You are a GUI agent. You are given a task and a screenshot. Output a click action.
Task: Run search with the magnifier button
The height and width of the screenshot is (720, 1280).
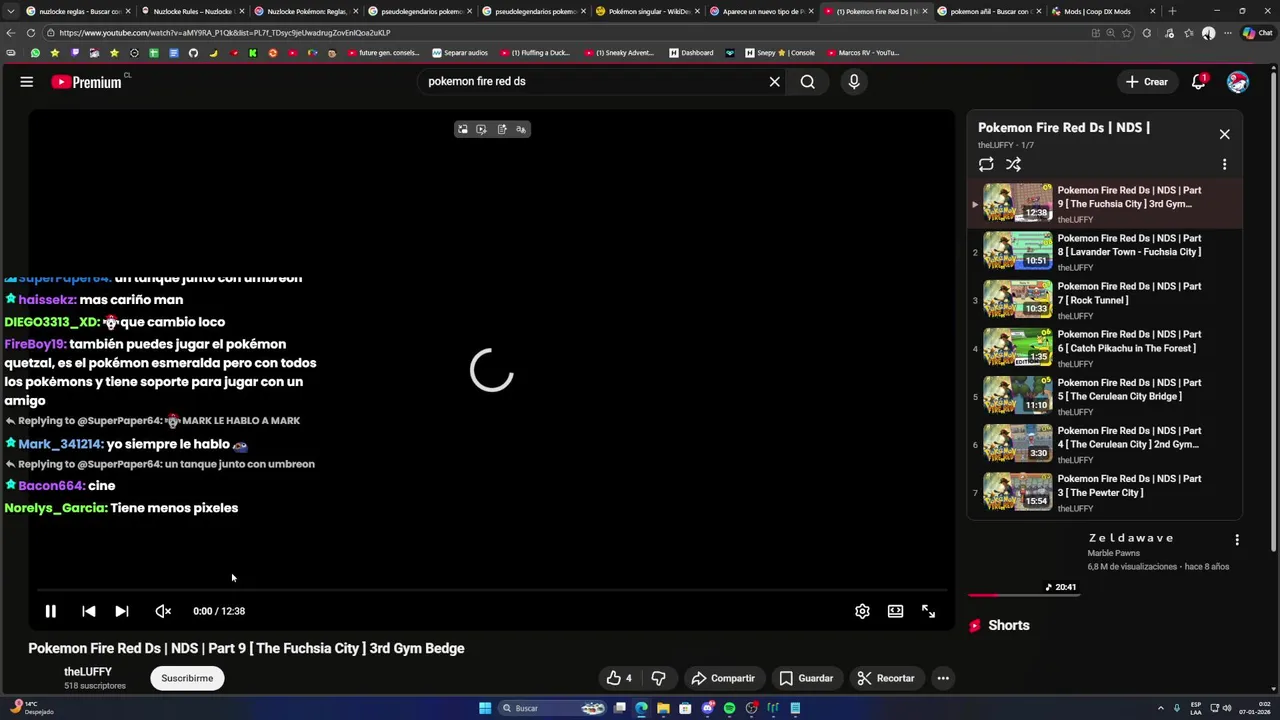pos(807,82)
